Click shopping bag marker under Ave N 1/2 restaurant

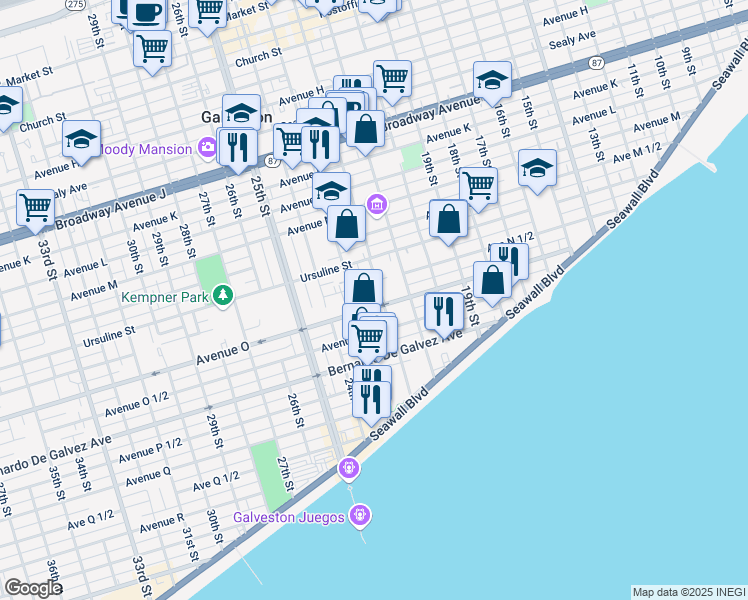pyautogui.click(x=493, y=281)
